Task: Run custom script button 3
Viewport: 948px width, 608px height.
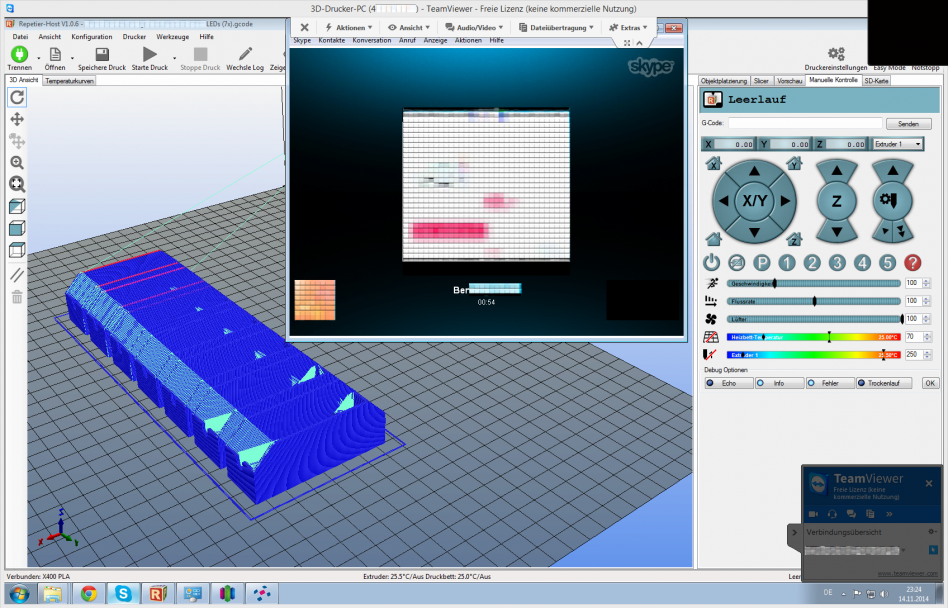Action: click(x=837, y=263)
